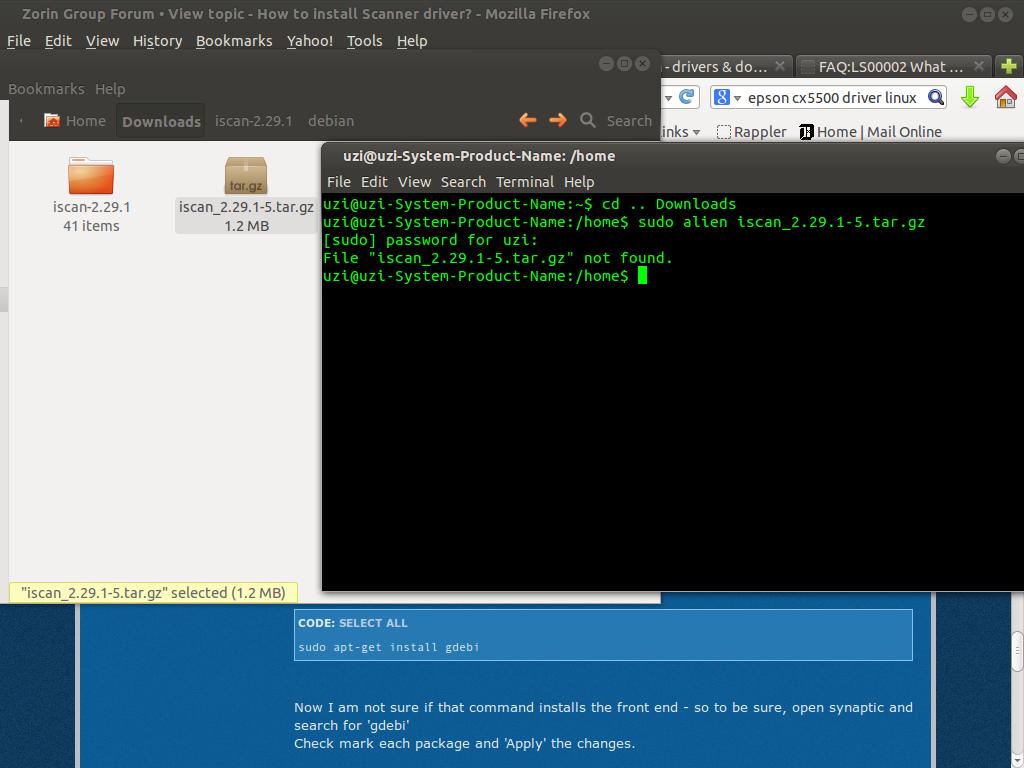Click search magnifier in Firefox search box
The image size is (1024, 768).
point(935,97)
